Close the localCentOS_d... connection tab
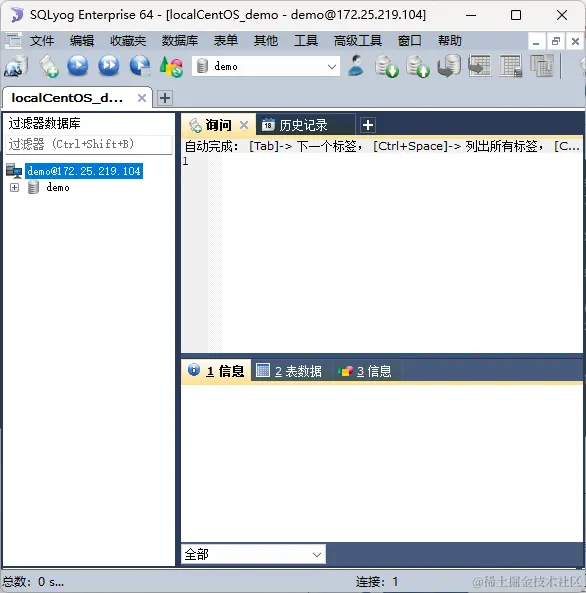Viewport: 586px width, 593px height. tap(142, 98)
